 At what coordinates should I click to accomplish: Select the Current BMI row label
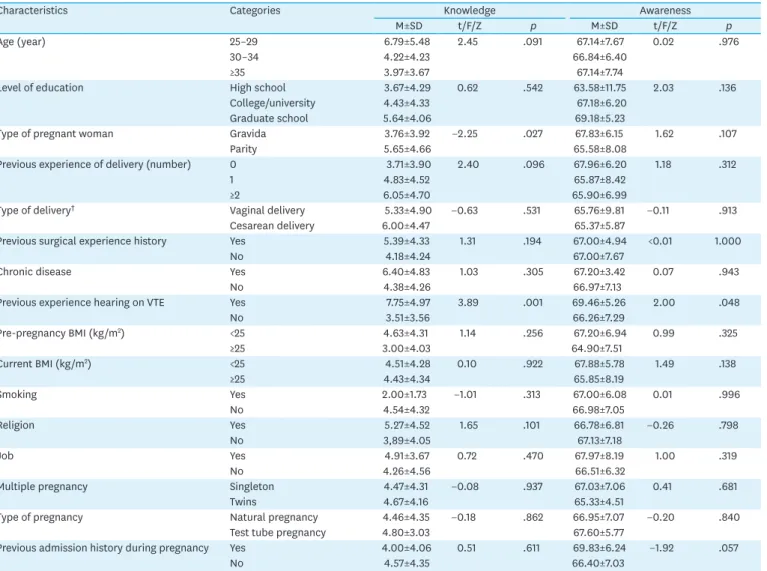[x=45, y=364]
